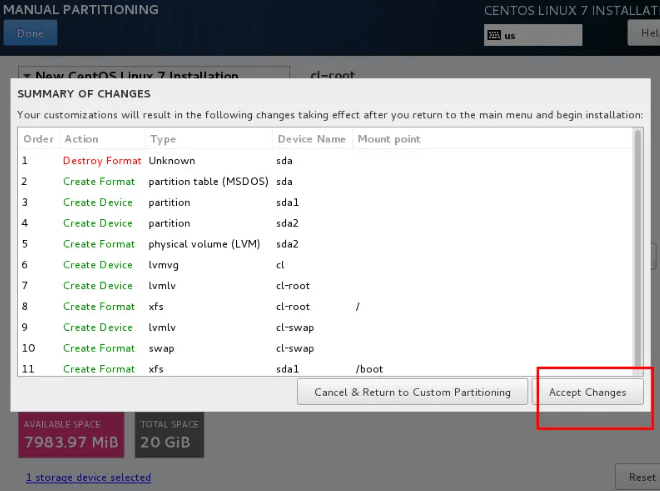Viewport: 660px width, 491px height.
Task: Select row 11 xfs sda1 /boot
Action: 325,368
